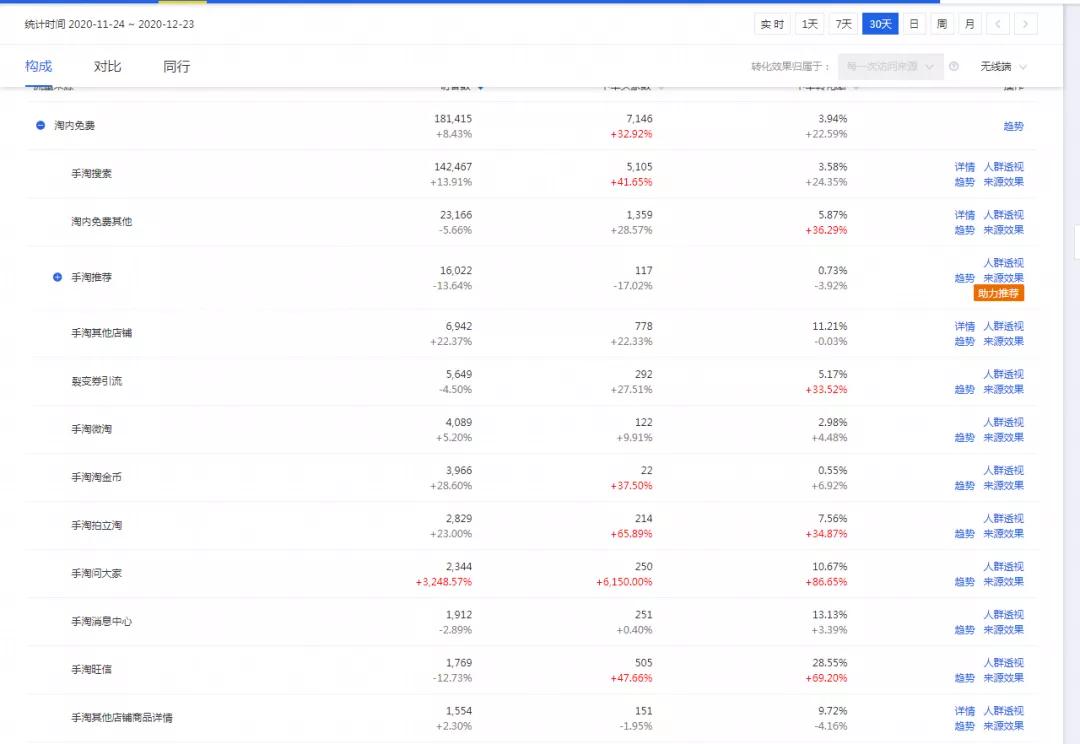Expand the 手淘推荐 row with plus icon
This screenshot has height=744, width=1080.
(x=57, y=277)
